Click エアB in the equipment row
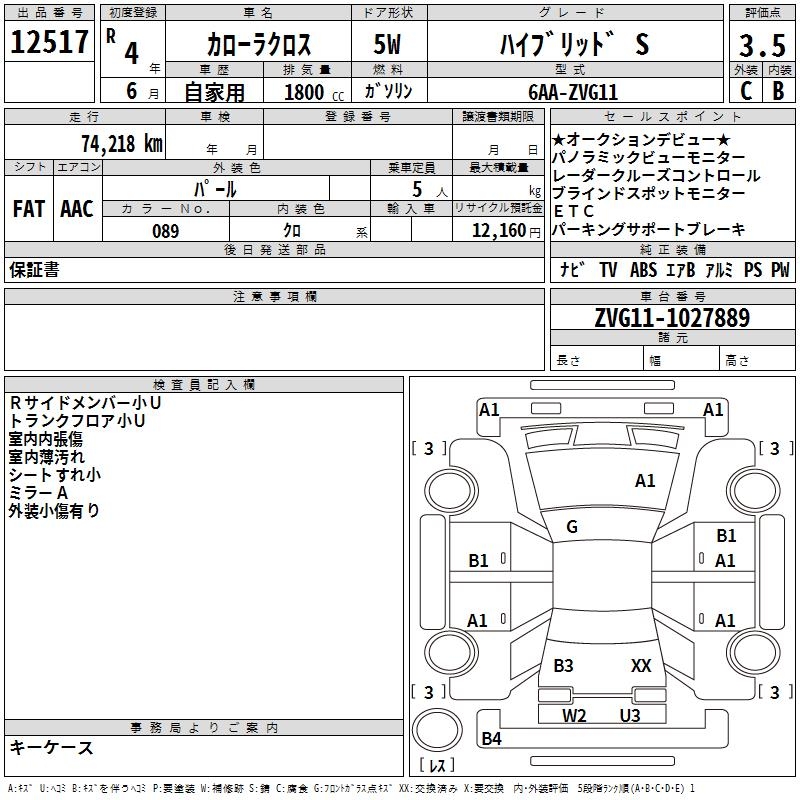This screenshot has height=800, width=800. [680, 269]
